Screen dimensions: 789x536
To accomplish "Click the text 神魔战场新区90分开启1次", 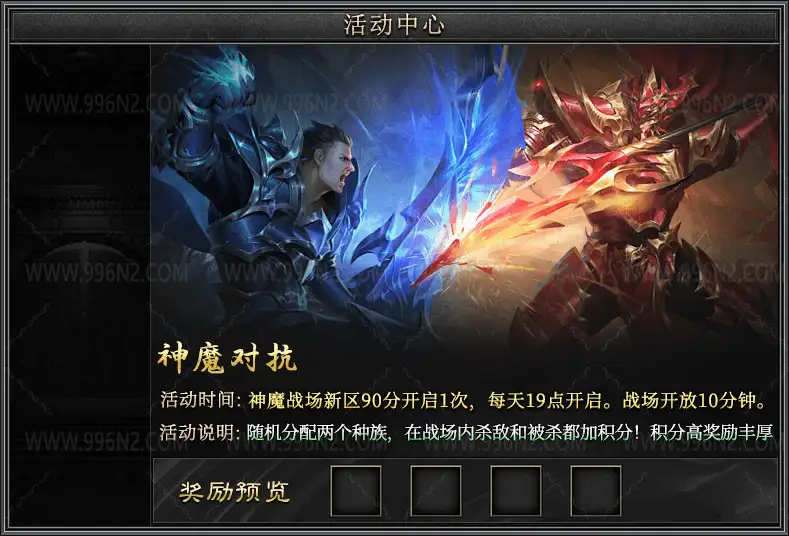I will click(360, 400).
